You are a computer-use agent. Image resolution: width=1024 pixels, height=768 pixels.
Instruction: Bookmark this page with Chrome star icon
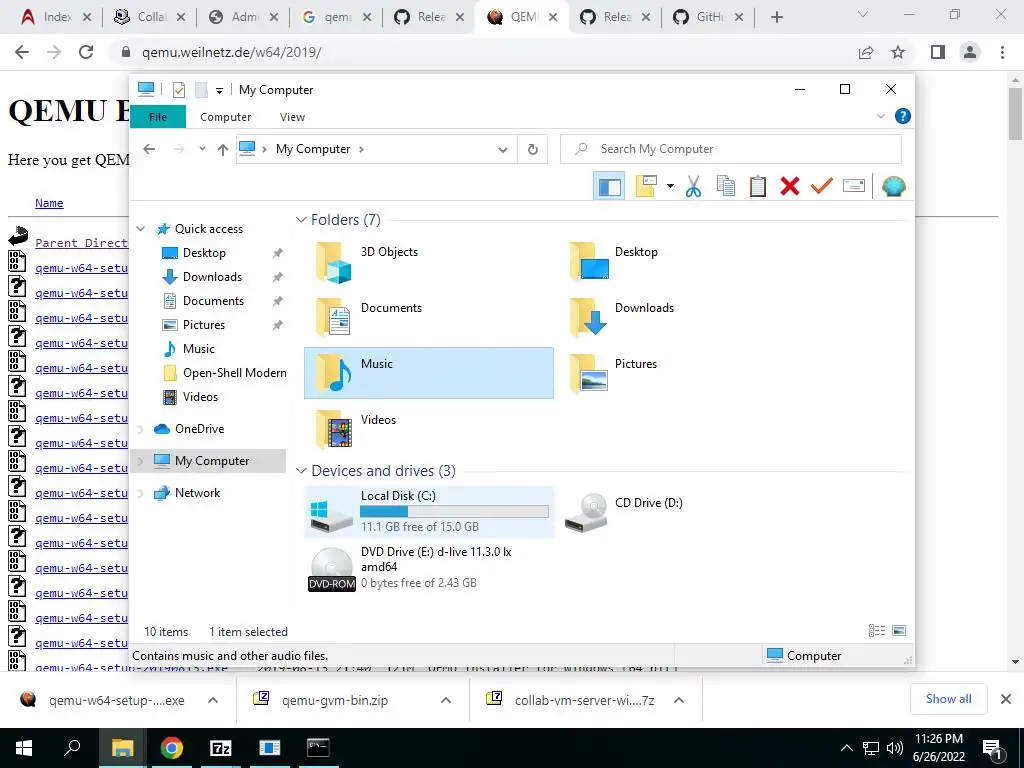click(x=898, y=52)
